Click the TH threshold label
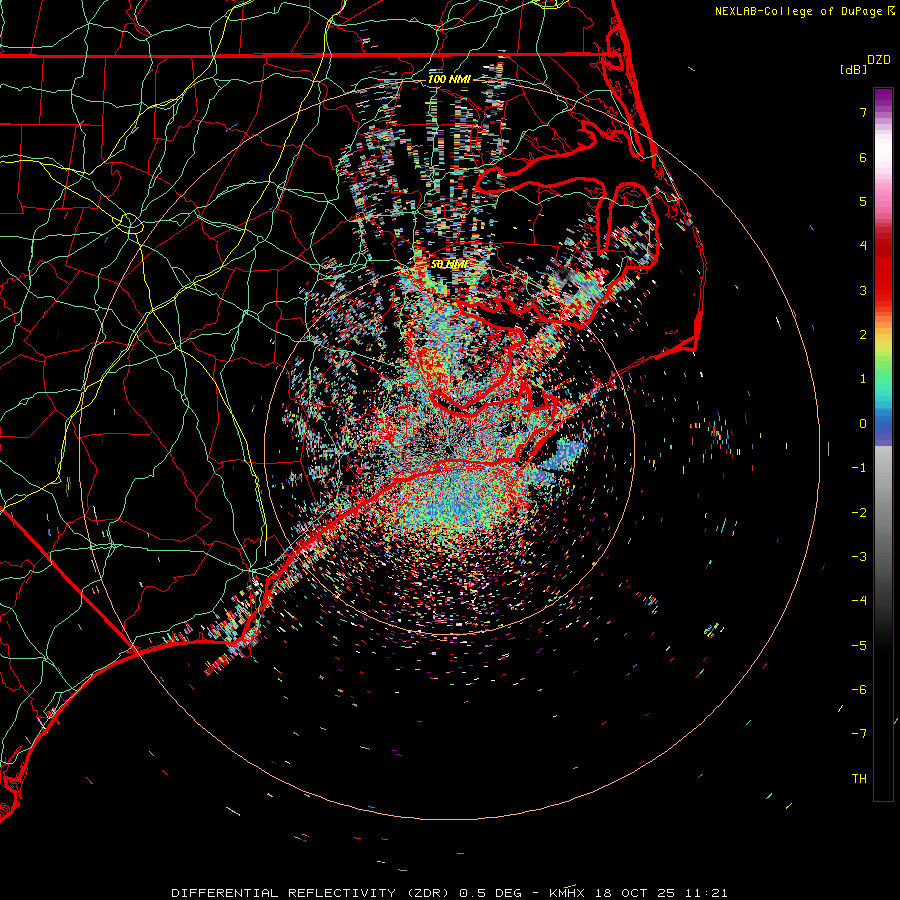Viewport: 900px width, 900px height. [x=859, y=779]
